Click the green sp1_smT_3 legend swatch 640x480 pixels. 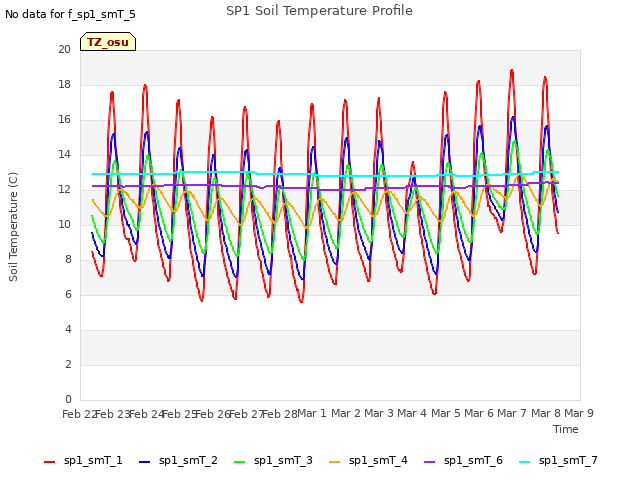click(240, 462)
